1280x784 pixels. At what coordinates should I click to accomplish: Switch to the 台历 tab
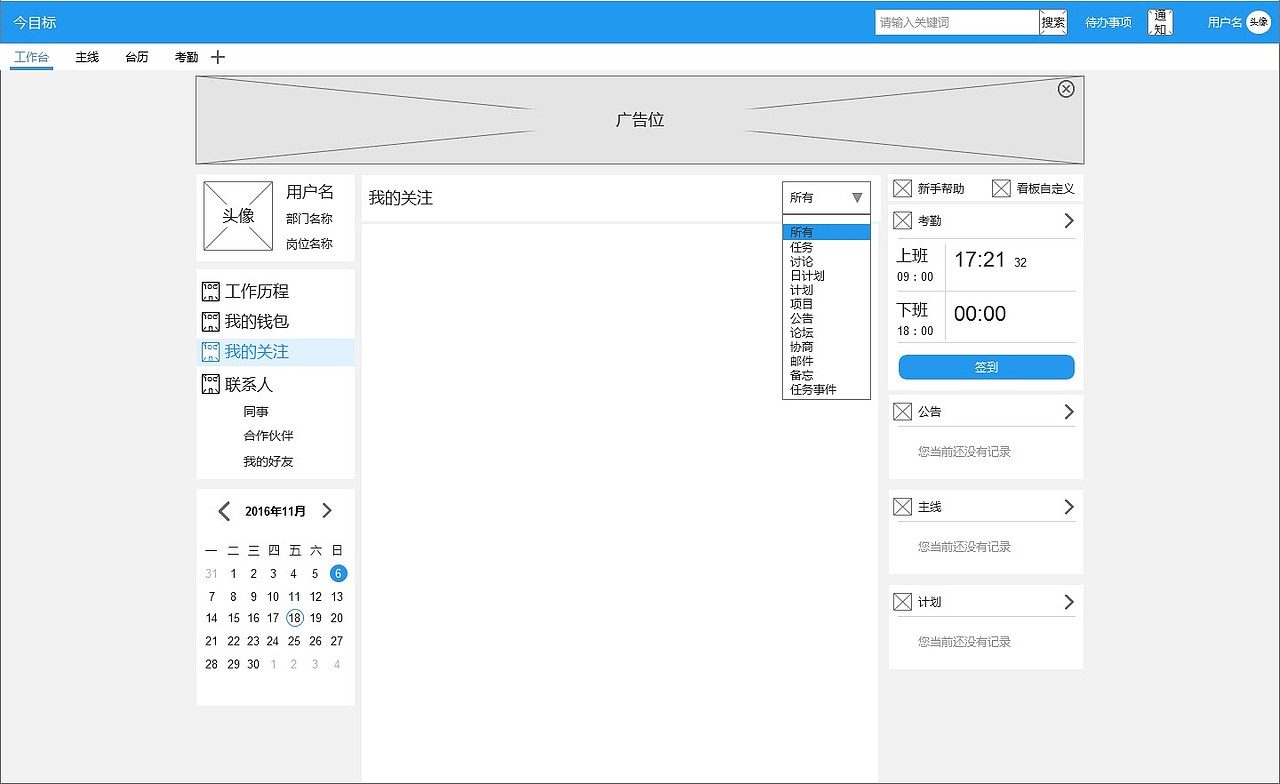pos(137,57)
